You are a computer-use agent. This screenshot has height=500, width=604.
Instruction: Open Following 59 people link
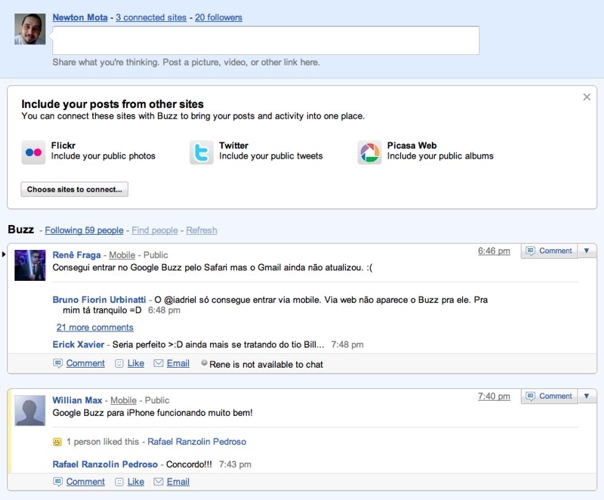84,230
